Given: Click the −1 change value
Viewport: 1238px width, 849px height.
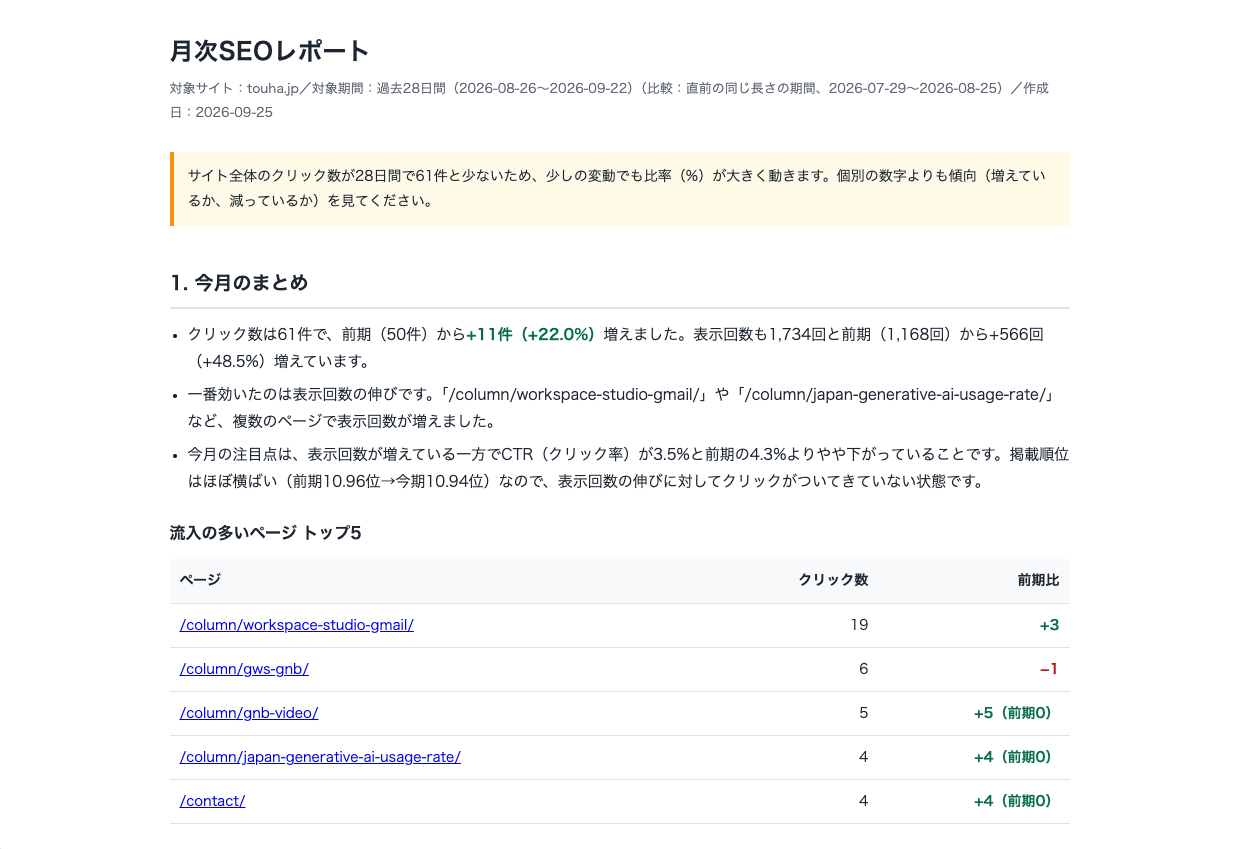Looking at the screenshot, I should 1049,669.
